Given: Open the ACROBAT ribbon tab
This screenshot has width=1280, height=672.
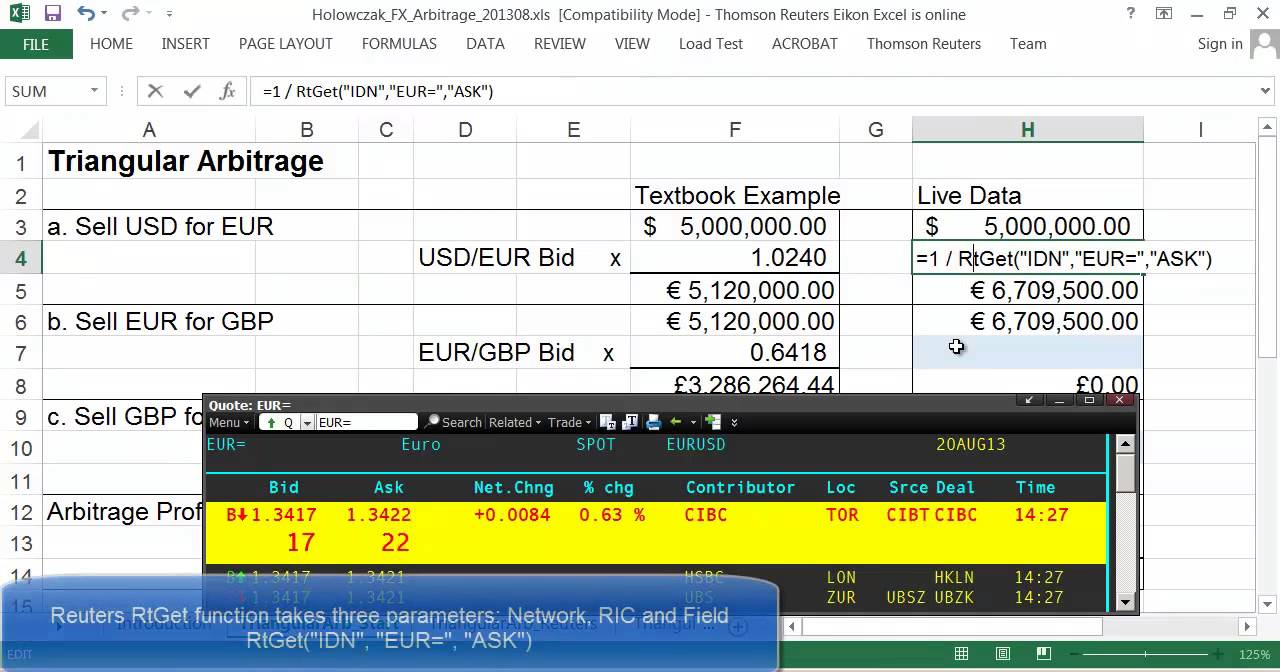Looking at the screenshot, I should click(805, 44).
